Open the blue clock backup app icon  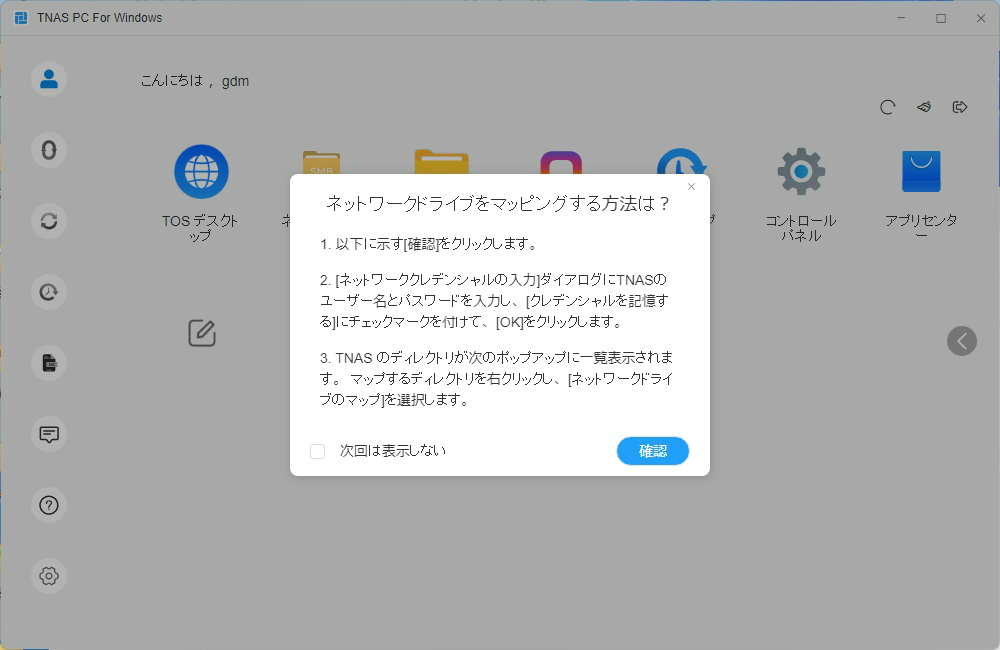pos(681,161)
